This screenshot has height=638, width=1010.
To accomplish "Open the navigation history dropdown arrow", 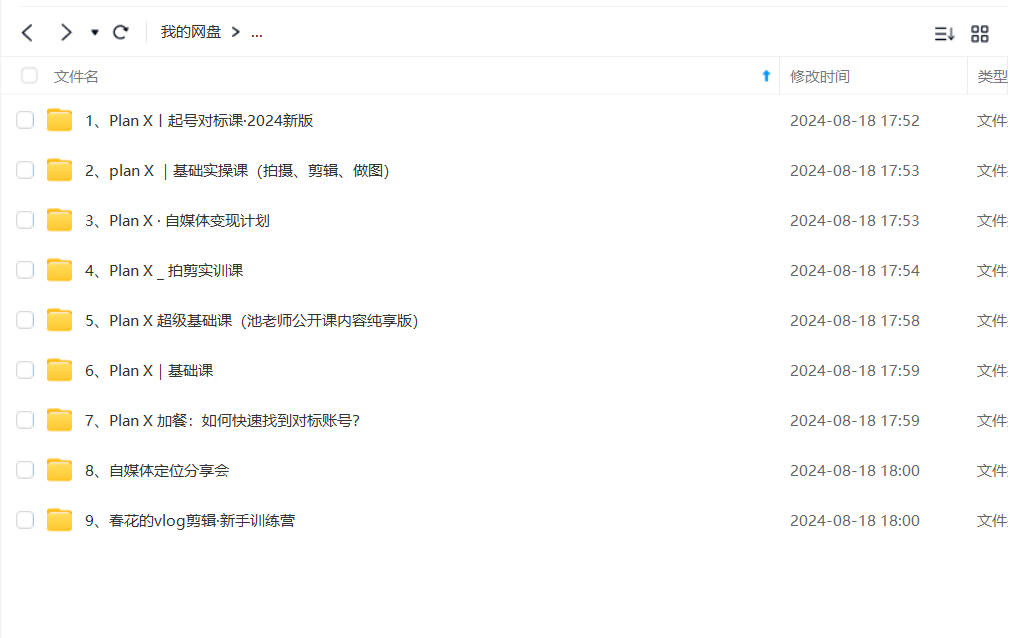I will (x=95, y=32).
